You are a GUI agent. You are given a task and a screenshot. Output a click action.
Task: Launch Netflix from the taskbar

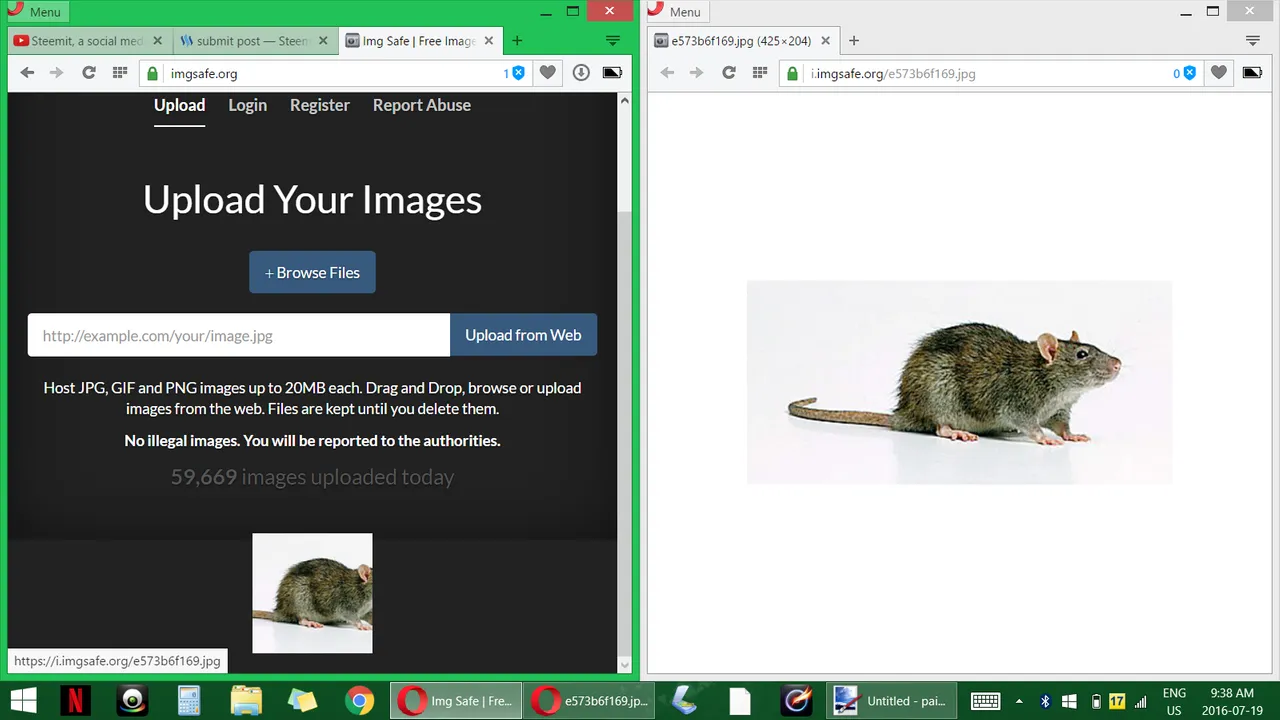click(x=75, y=701)
